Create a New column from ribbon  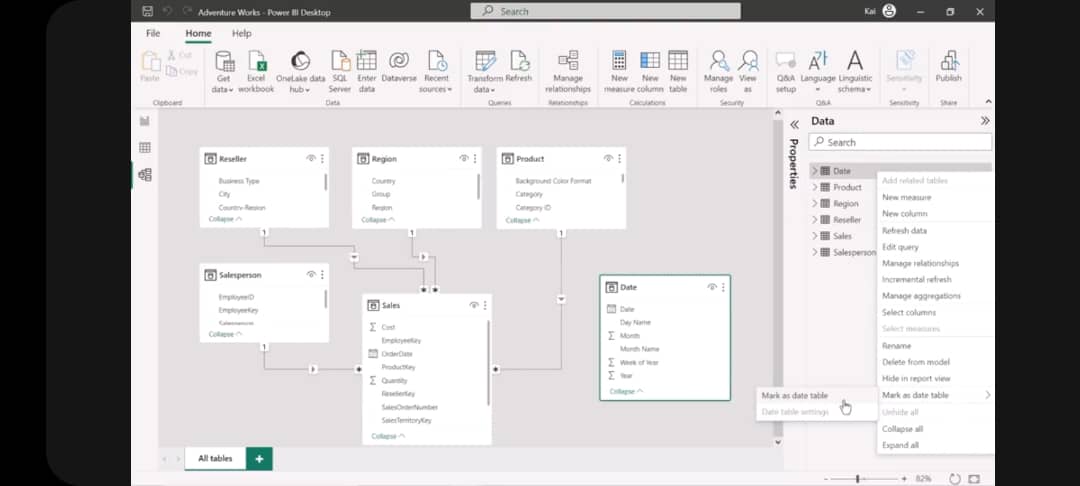coord(650,72)
